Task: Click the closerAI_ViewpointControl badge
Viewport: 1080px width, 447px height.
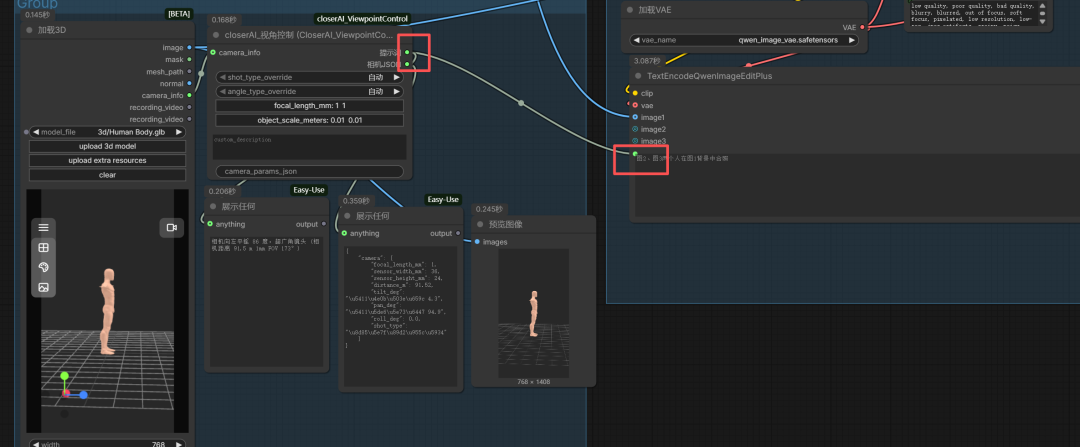Action: click(x=362, y=19)
